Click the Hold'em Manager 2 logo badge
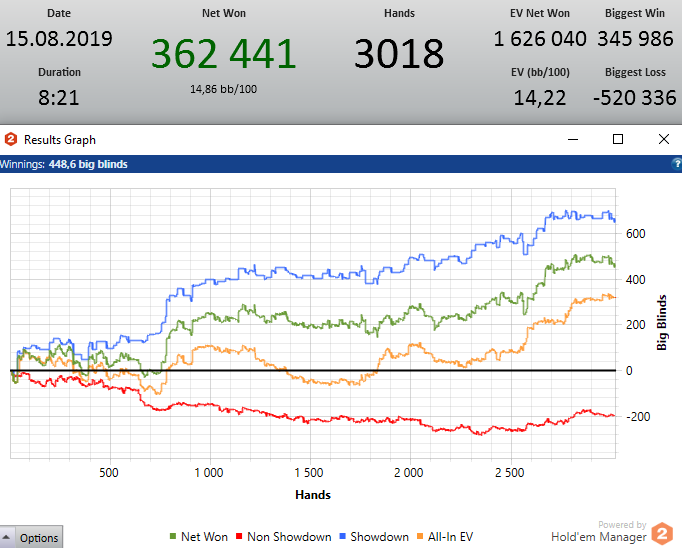682x548 pixels. [x=662, y=533]
